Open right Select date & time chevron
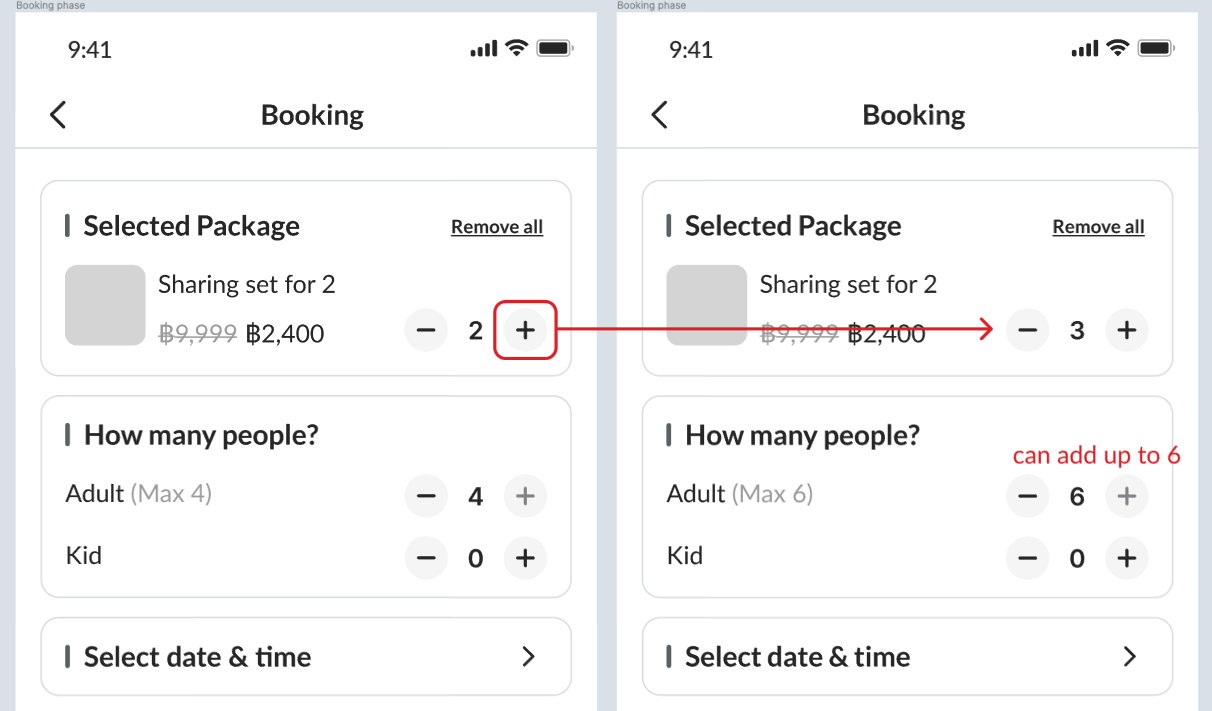Viewport: 1212px width, 711px height. pyautogui.click(x=1130, y=657)
